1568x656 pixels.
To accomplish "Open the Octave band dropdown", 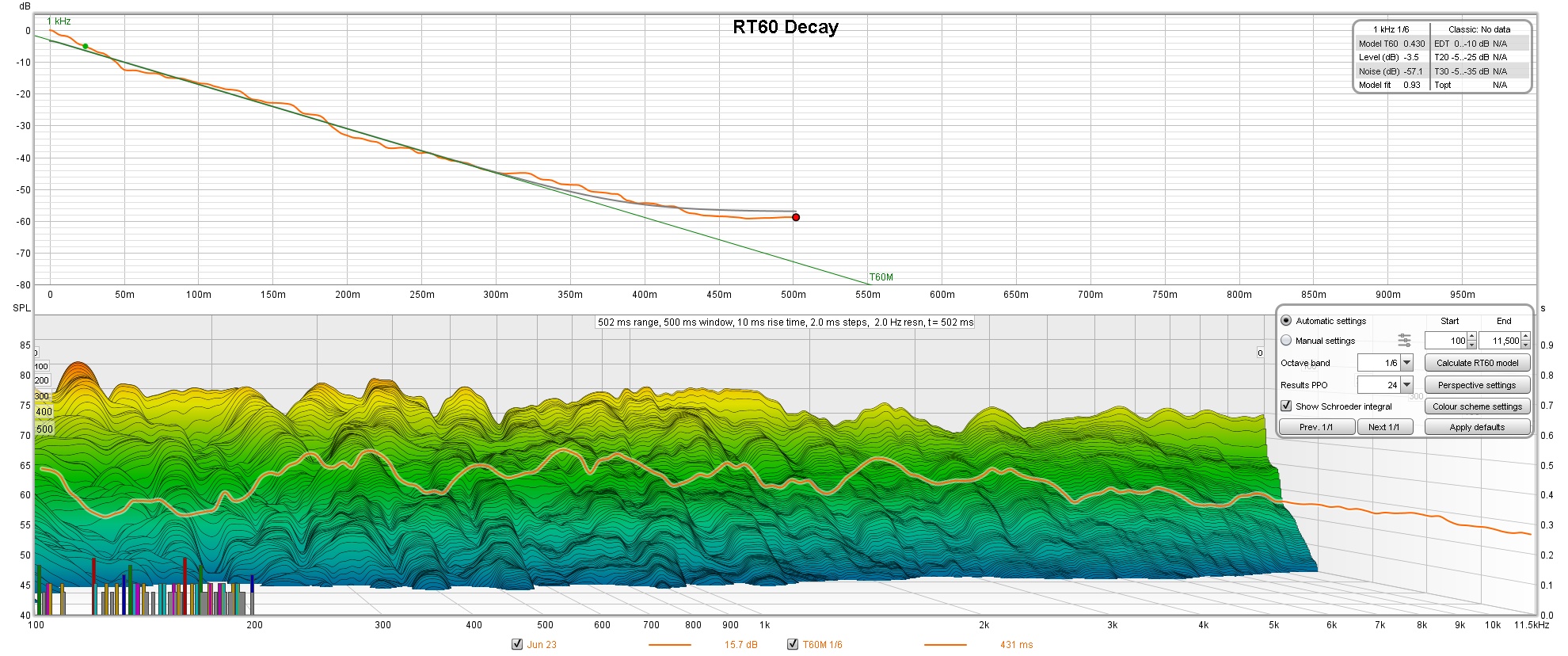I will click(1406, 363).
